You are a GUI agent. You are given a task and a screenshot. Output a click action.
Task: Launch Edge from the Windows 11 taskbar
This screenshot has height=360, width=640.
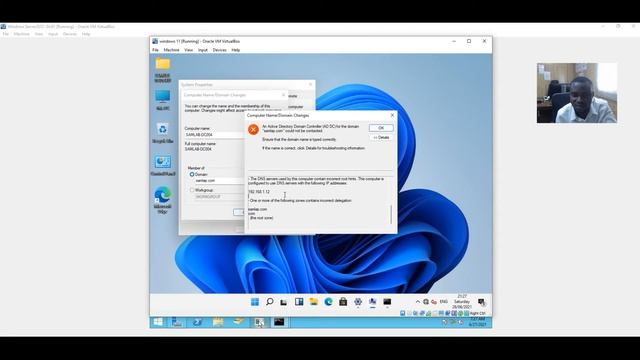coord(328,302)
